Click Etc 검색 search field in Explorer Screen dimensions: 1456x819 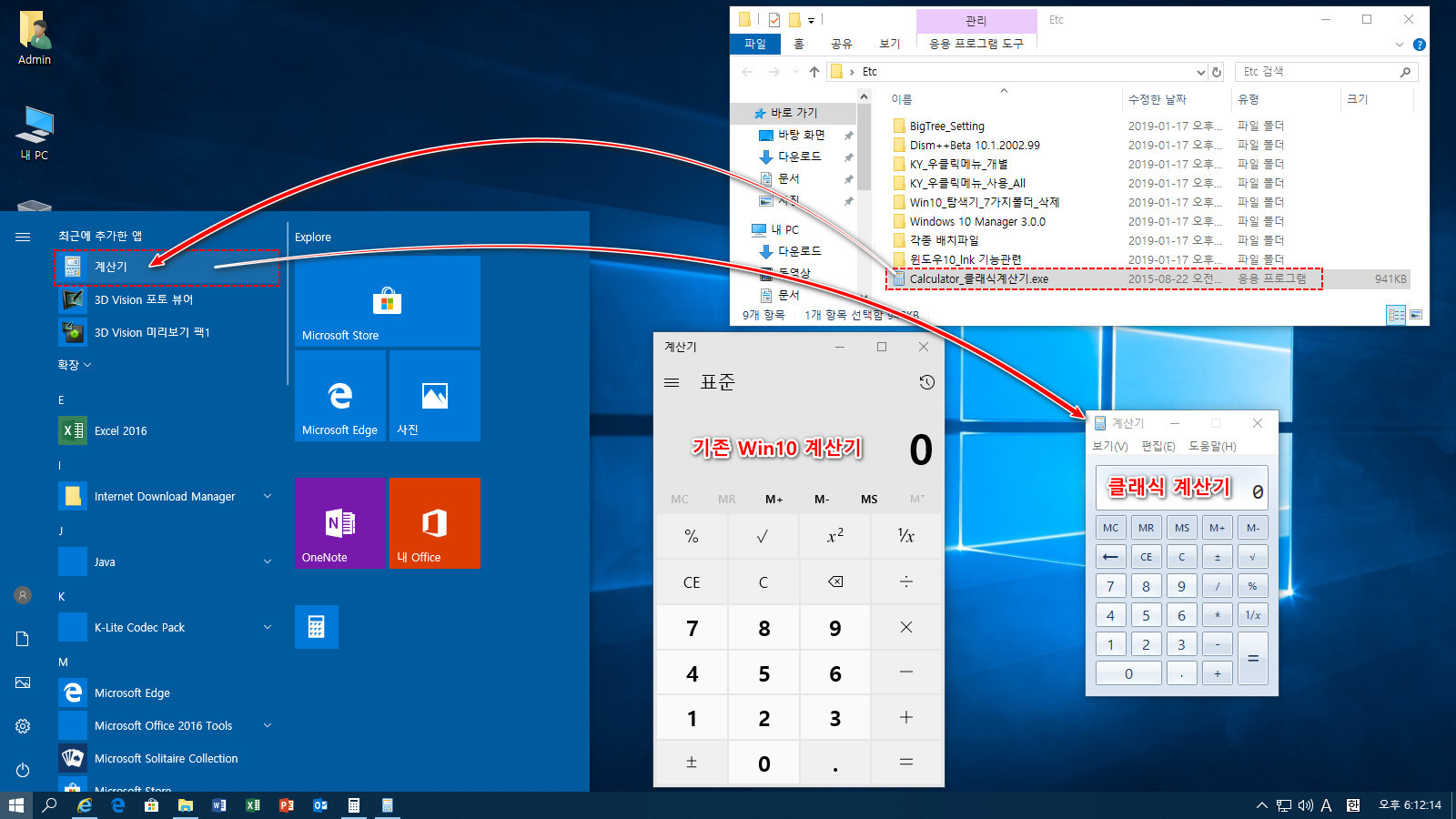coord(1327,72)
